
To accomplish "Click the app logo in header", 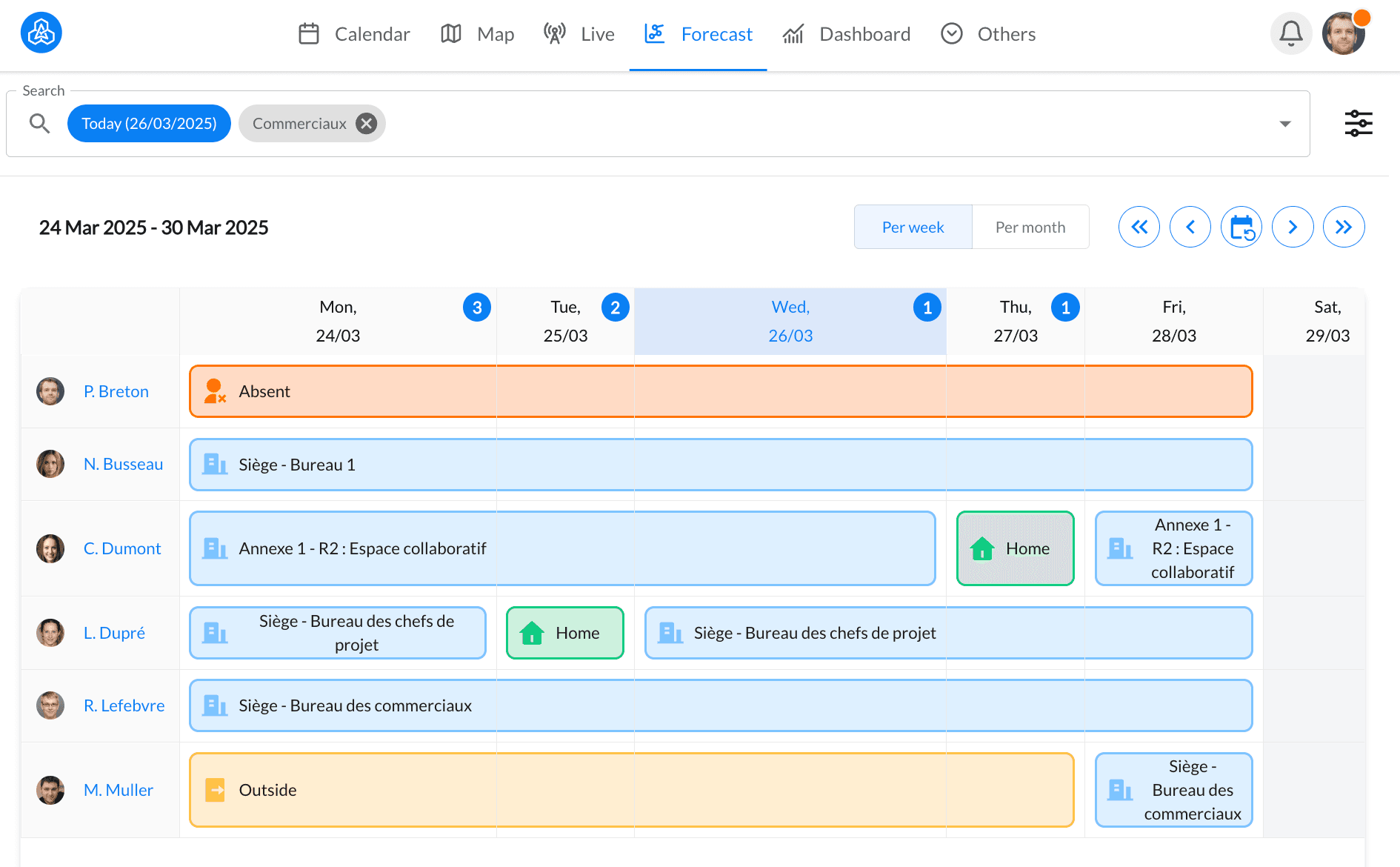I will (41, 33).
